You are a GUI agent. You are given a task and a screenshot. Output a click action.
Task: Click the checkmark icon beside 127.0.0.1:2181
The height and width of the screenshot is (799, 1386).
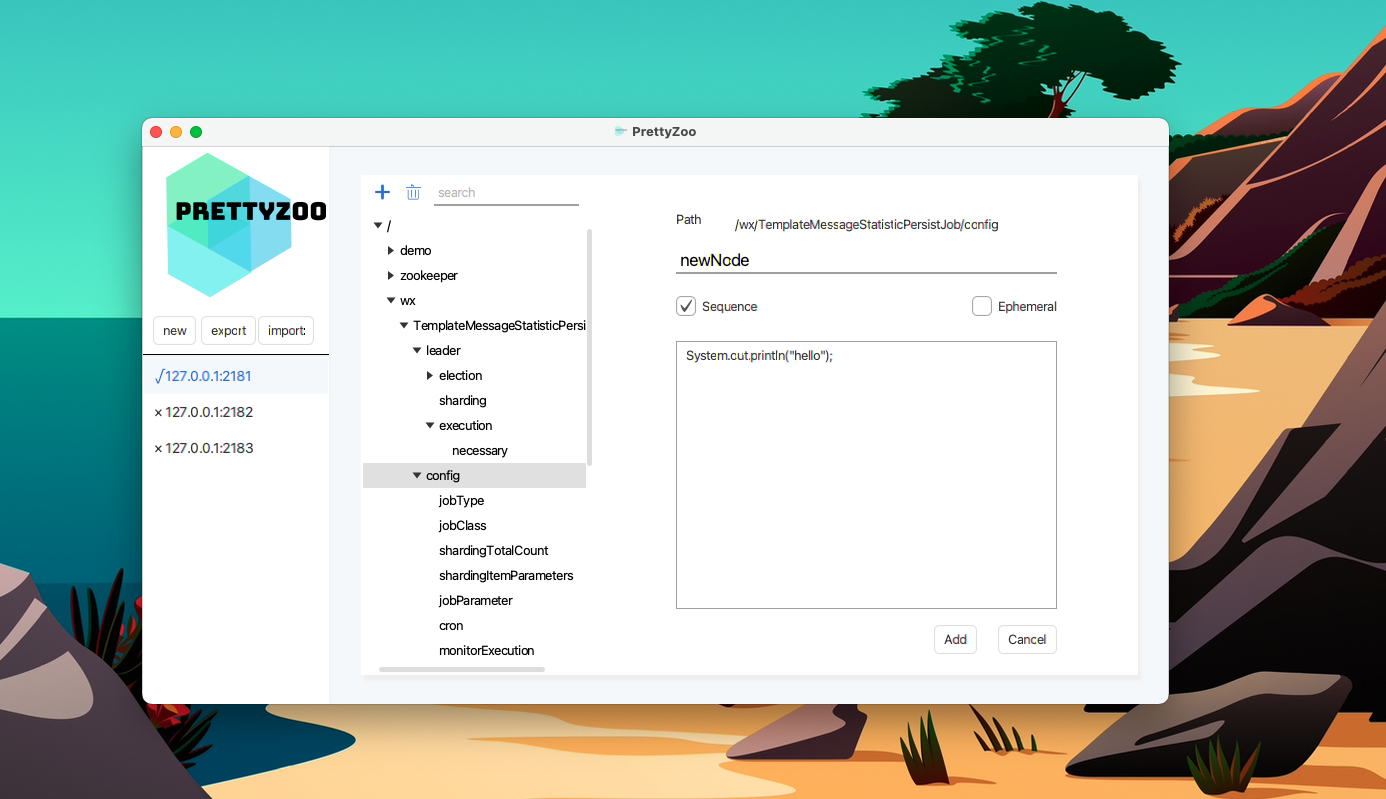(160, 375)
